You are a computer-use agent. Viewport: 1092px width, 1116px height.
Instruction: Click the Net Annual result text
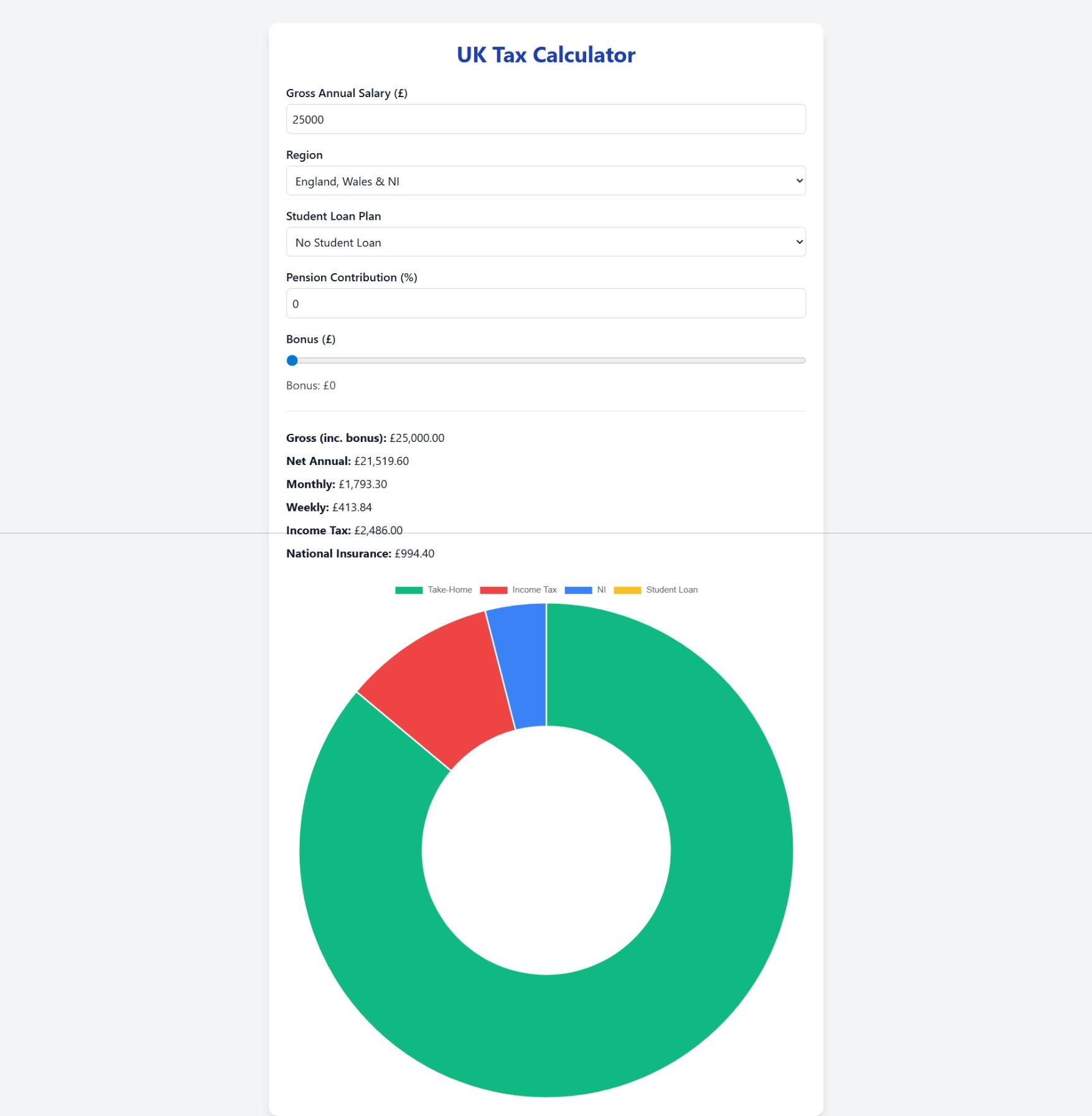tap(347, 461)
